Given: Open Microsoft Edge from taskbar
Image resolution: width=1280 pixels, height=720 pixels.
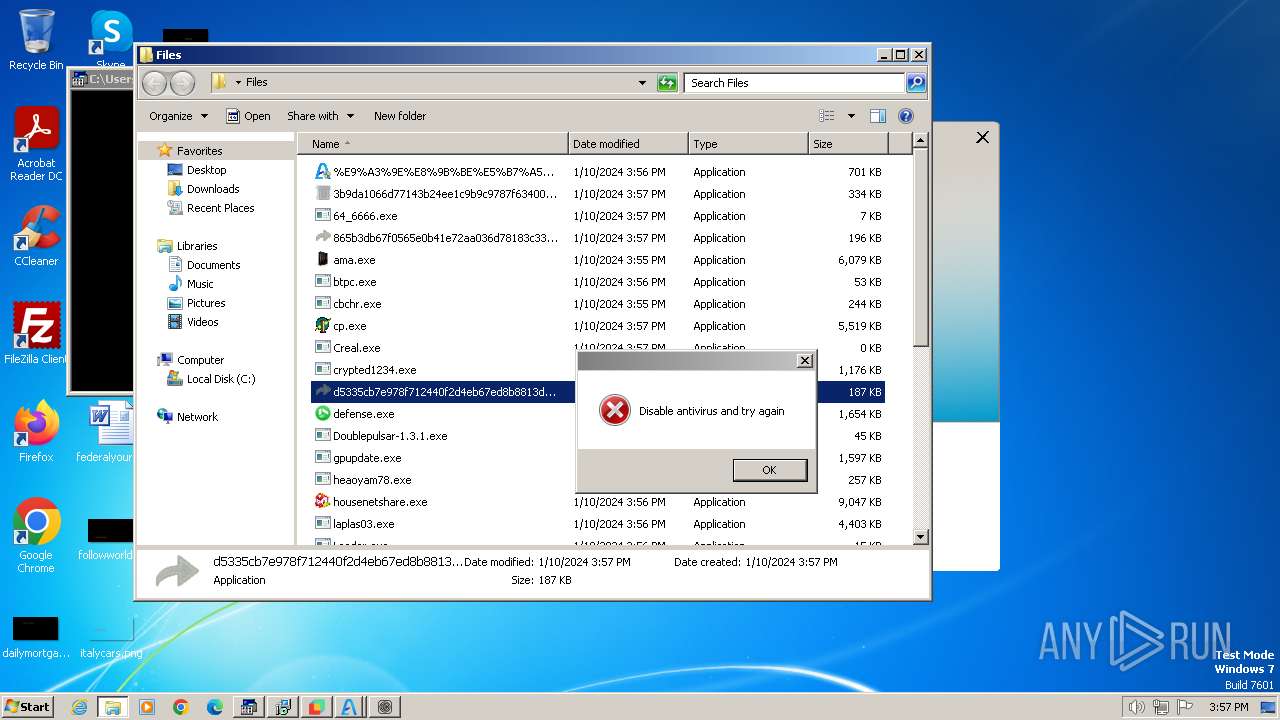Looking at the screenshot, I should (x=215, y=707).
